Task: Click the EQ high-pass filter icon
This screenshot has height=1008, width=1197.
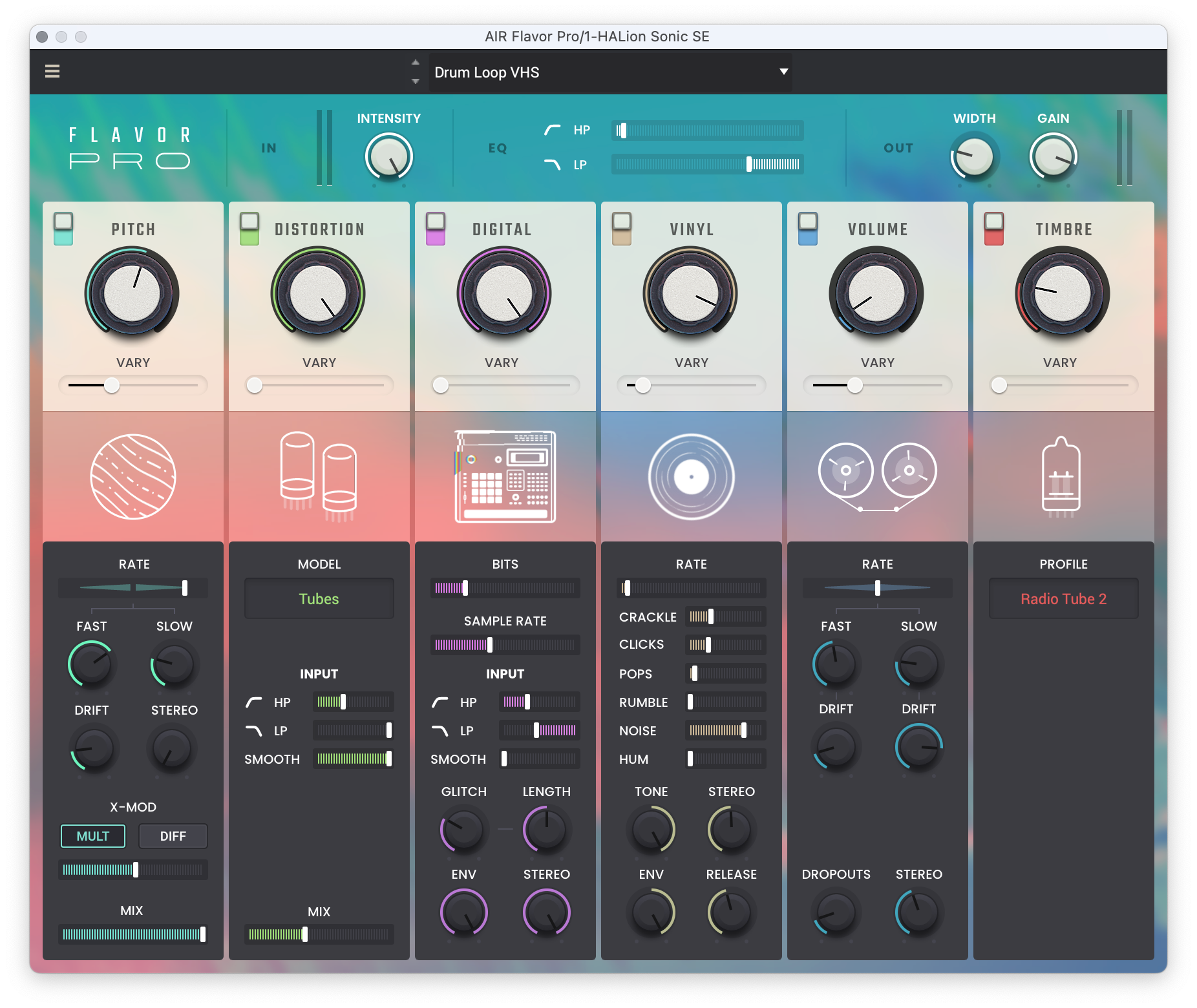Action: point(552,130)
